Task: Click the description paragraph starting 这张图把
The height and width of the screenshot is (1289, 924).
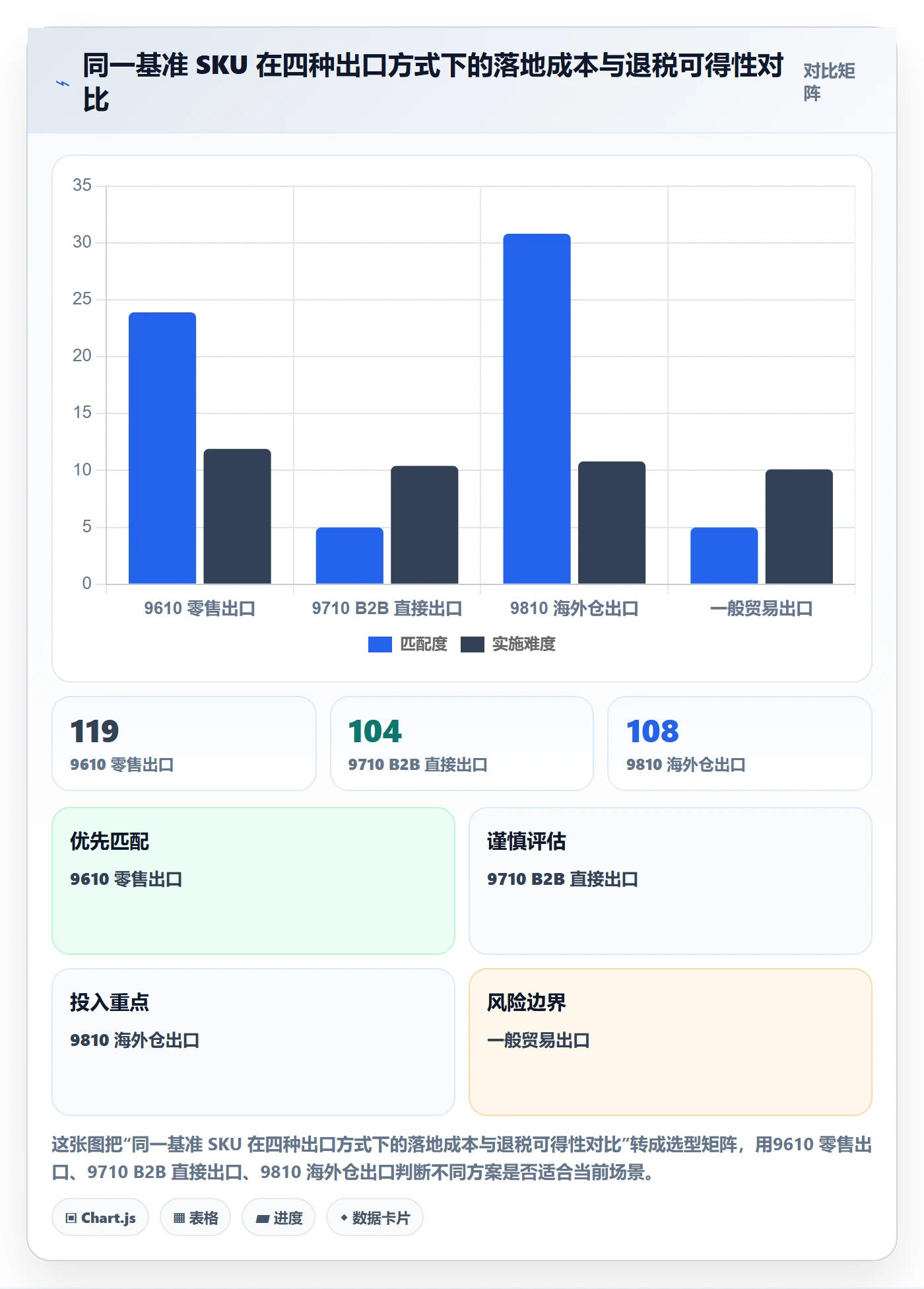Action: (462, 1158)
